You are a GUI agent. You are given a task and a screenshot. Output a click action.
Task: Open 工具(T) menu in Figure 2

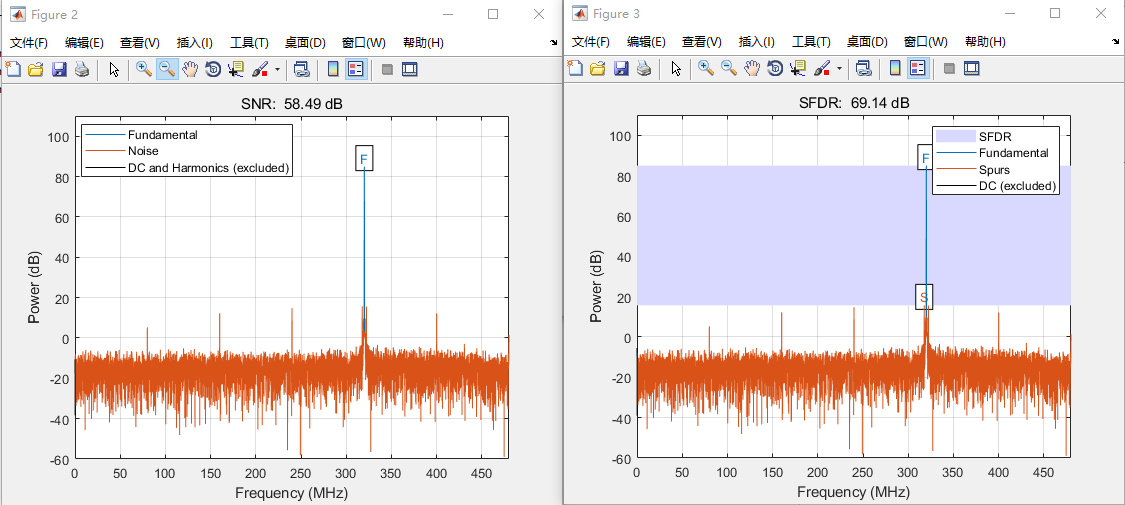click(249, 42)
